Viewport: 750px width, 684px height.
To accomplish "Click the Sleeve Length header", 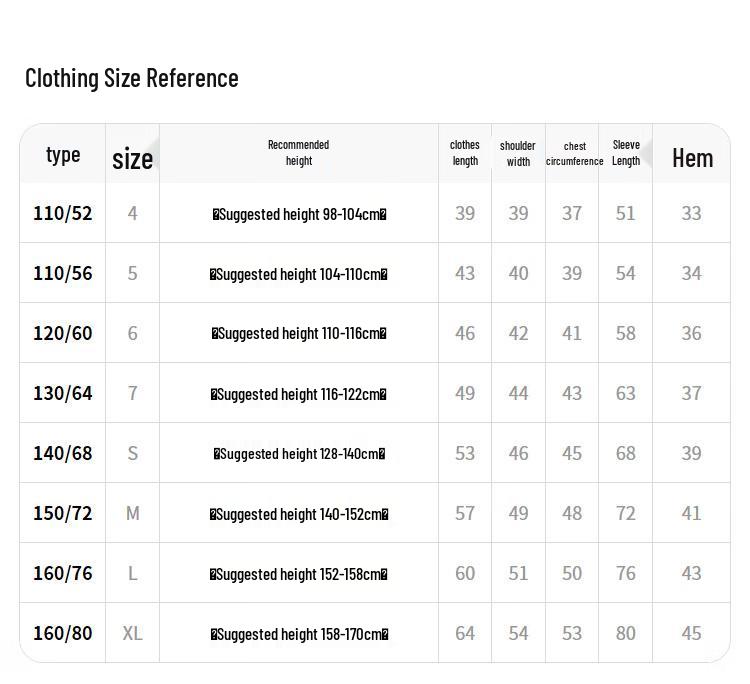I will (x=626, y=153).
